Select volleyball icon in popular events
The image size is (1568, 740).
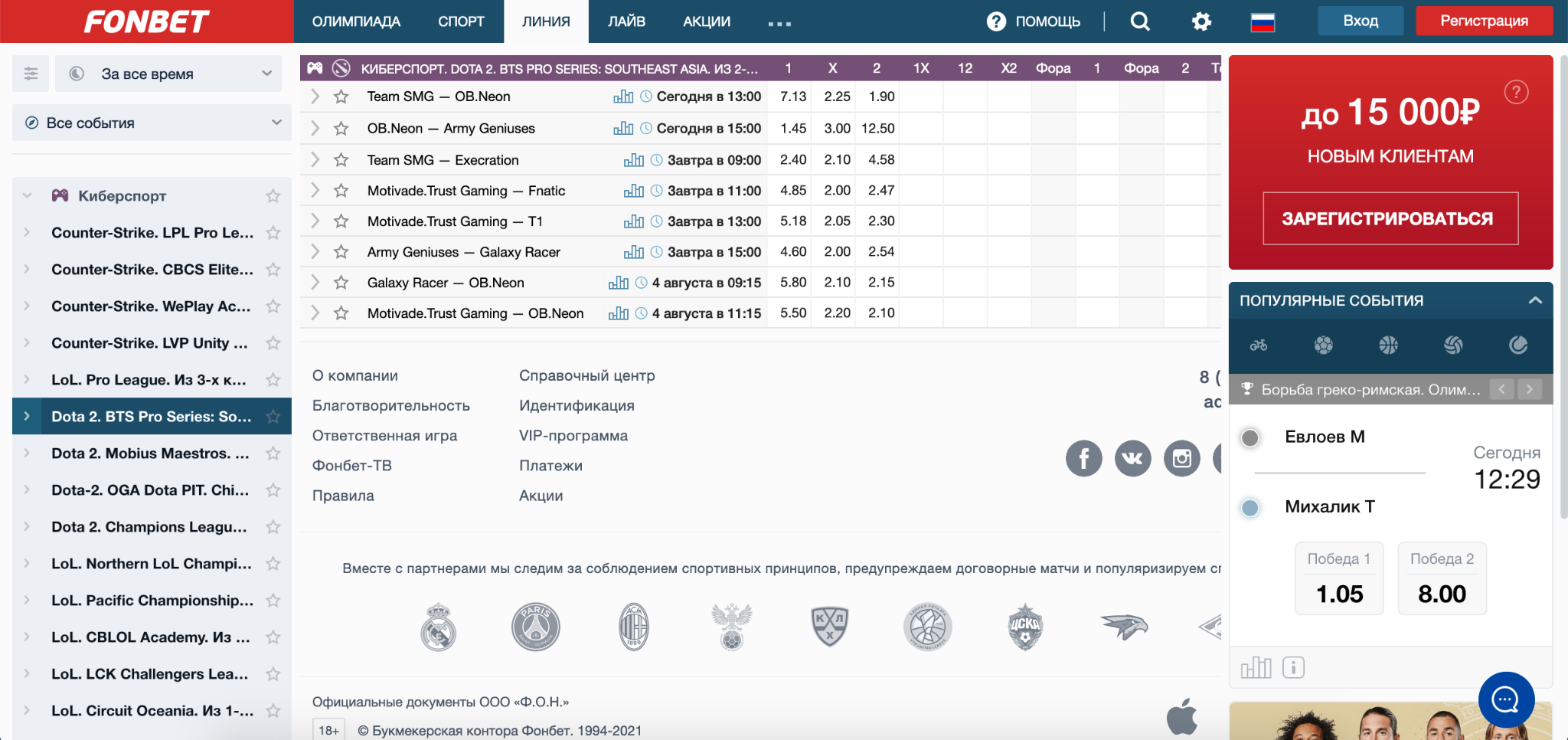click(1454, 345)
